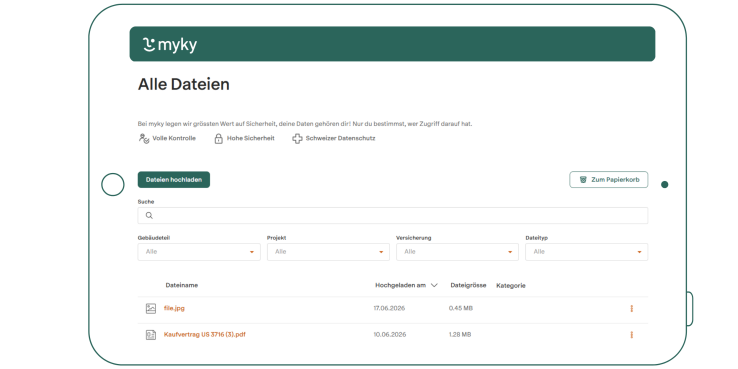This screenshot has height=369, width=738.
Task: Click the 0.45 MB size value
Action: click(461, 309)
